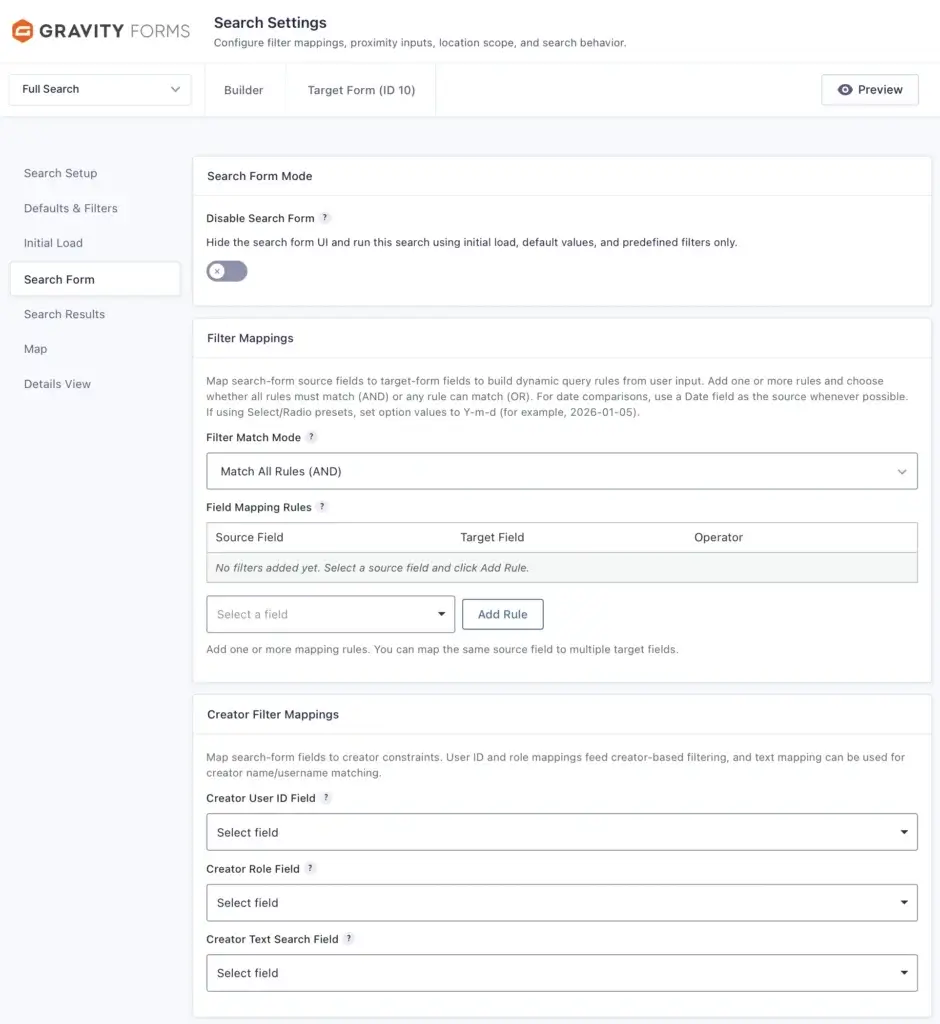Click the Operator column header
This screenshot has height=1024, width=940.
719,537
